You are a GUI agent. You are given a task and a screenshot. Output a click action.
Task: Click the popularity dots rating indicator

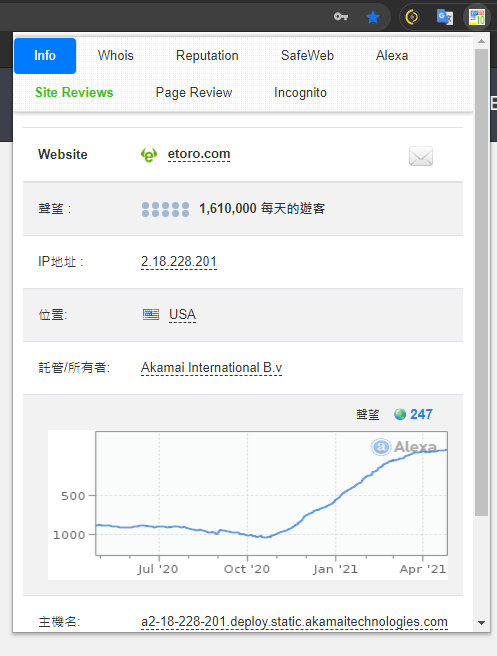coord(165,209)
